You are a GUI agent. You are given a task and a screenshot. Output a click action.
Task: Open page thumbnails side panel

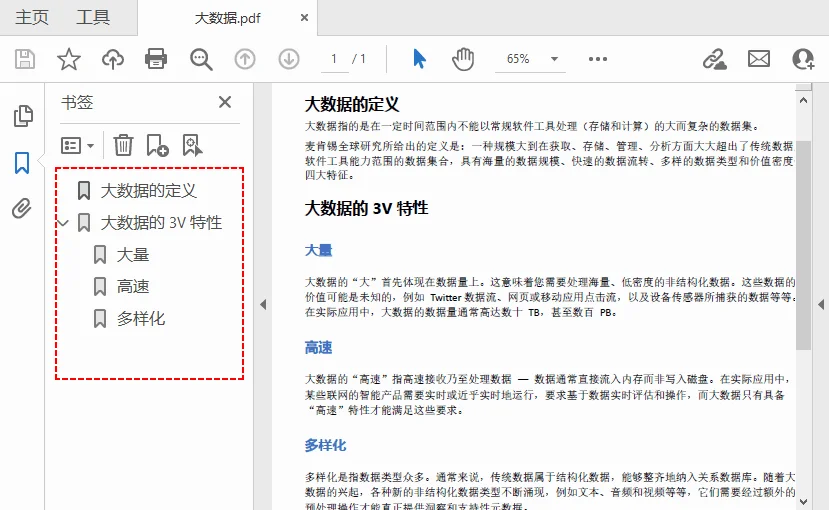click(x=23, y=116)
